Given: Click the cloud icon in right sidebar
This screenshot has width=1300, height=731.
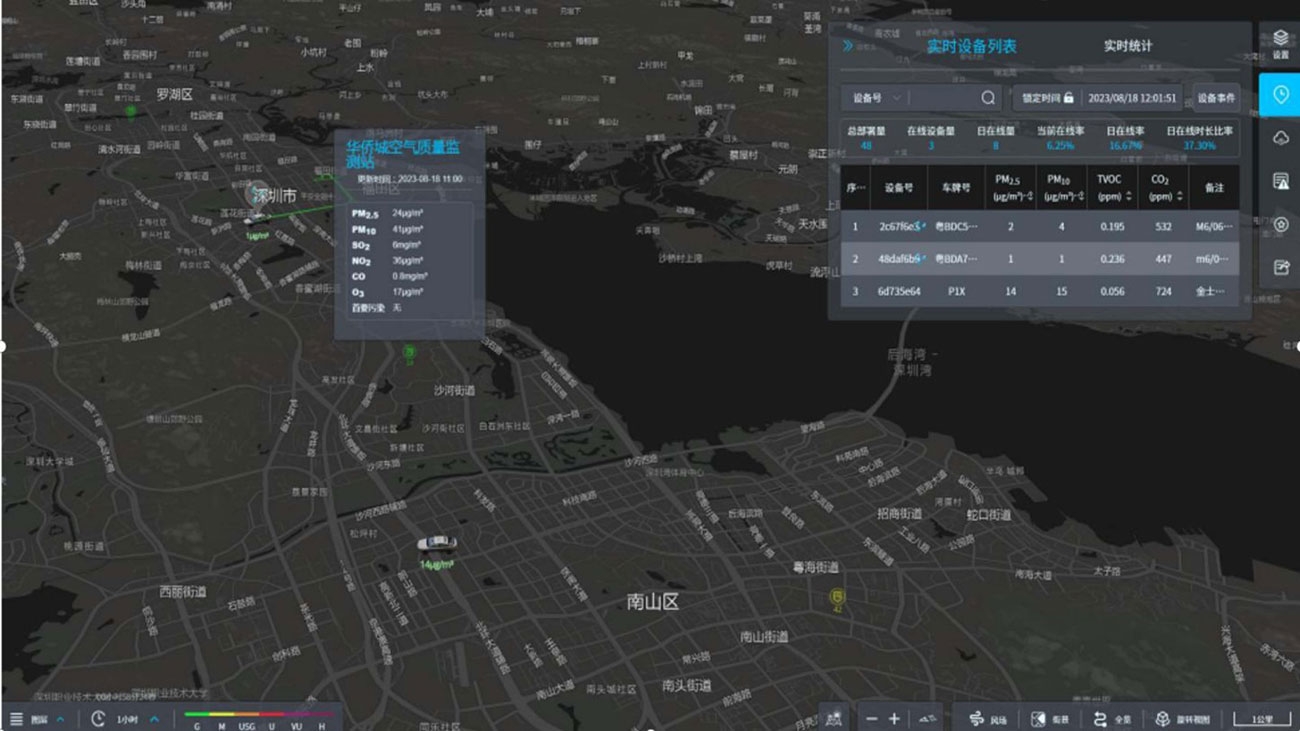Looking at the screenshot, I should (1280, 138).
